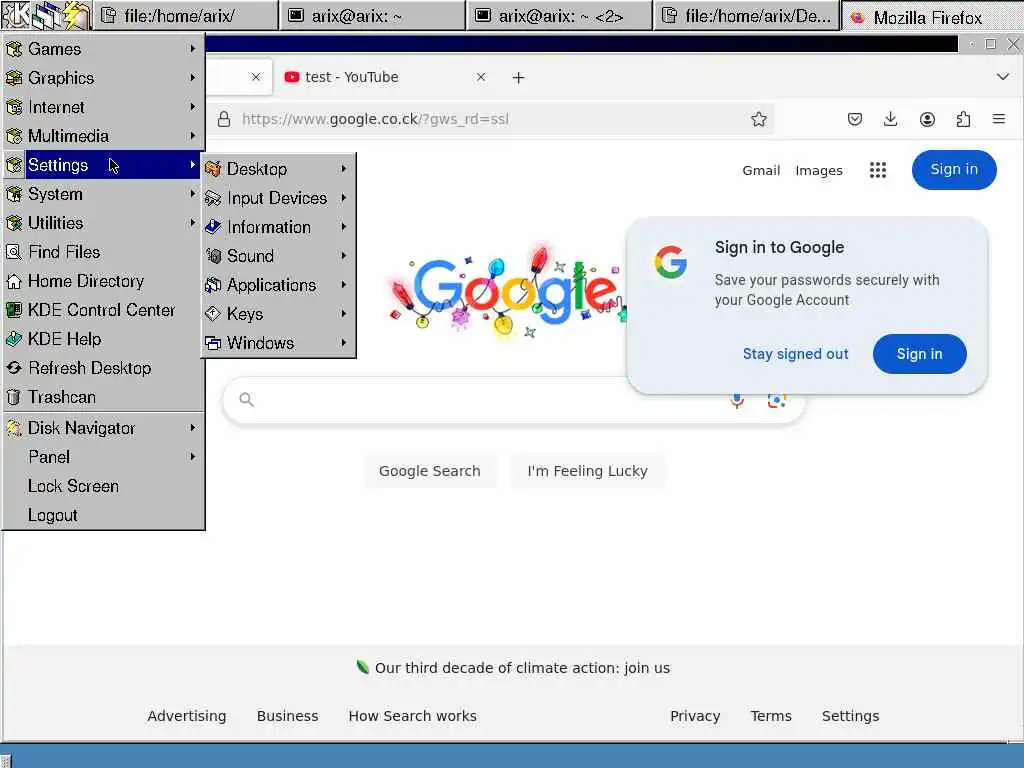Open KDE Help entry
Image resolution: width=1024 pixels, height=768 pixels.
[103, 339]
